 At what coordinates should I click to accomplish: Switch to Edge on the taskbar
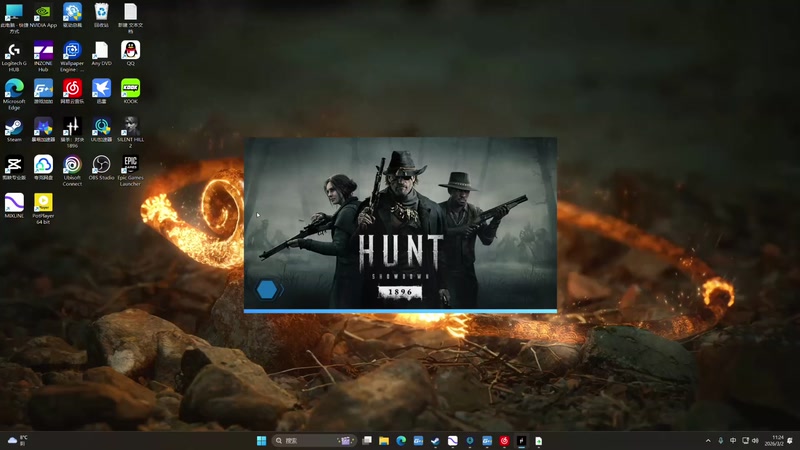pos(401,441)
